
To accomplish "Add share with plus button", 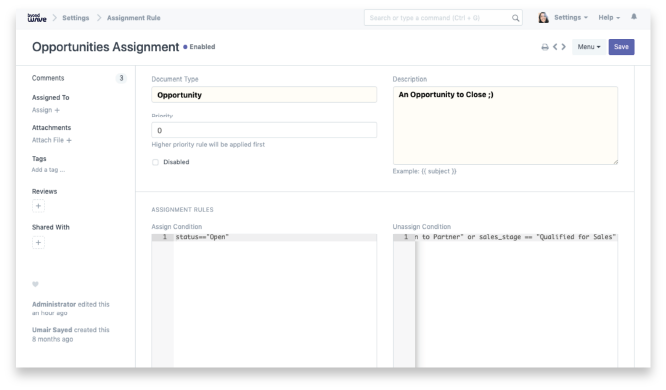I will coord(38,243).
